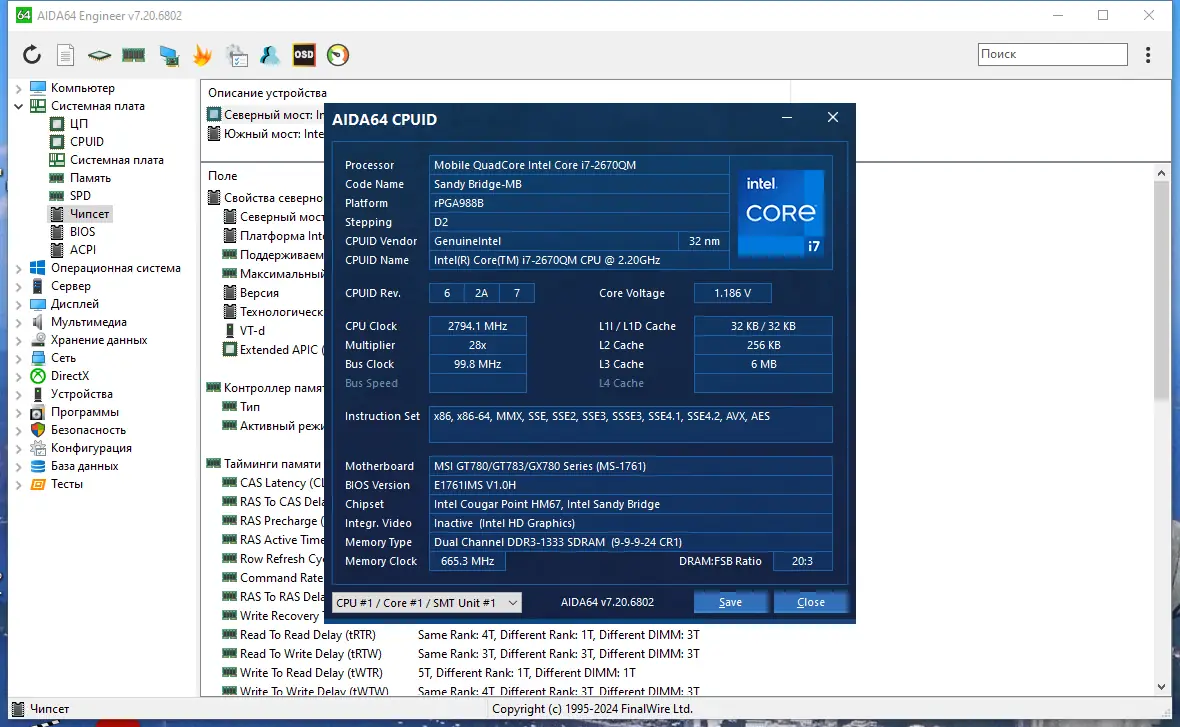Open the Report page icon in toolbar
1180x727 pixels.
(x=65, y=55)
